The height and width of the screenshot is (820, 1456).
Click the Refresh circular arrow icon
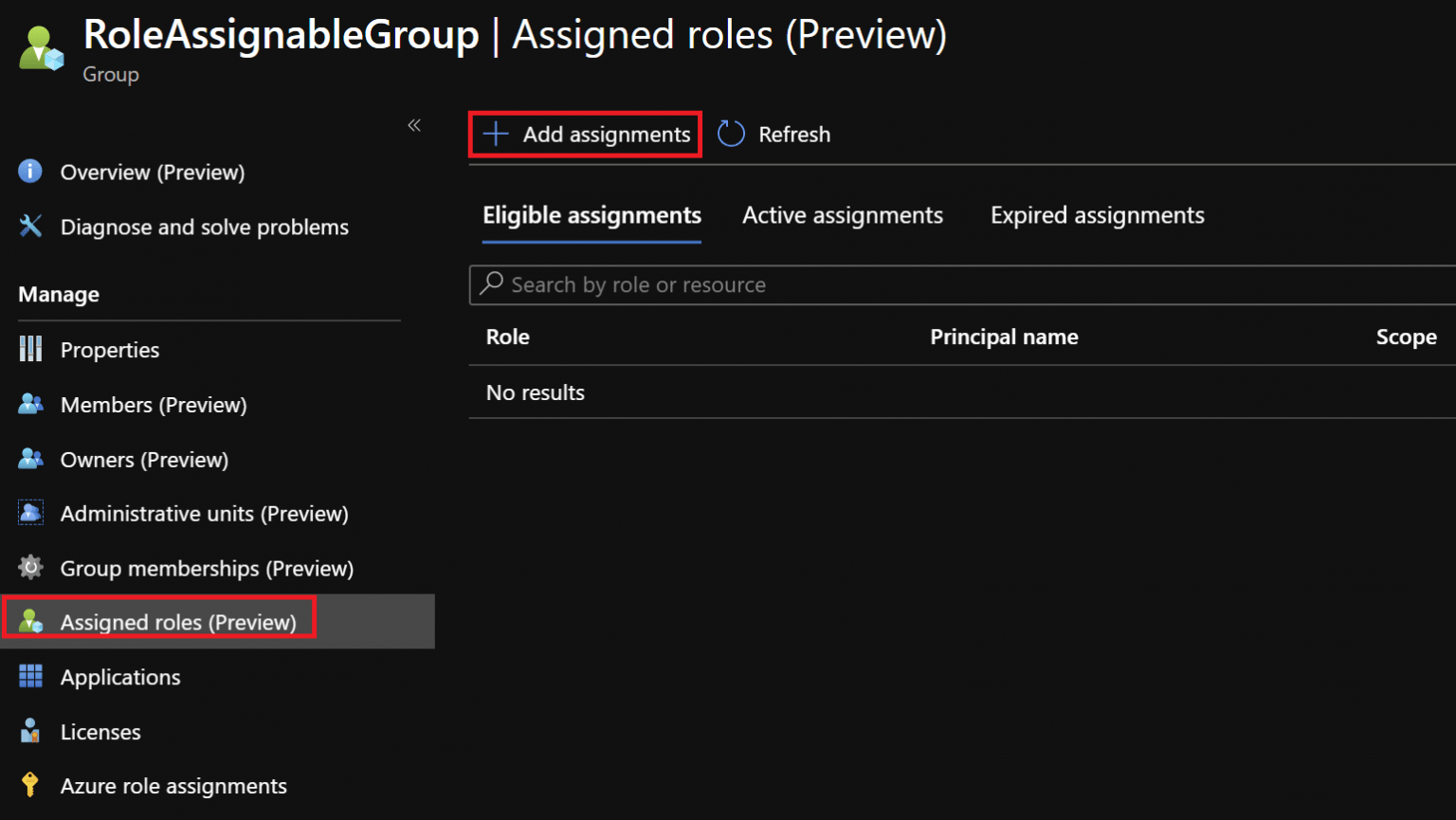tap(731, 134)
